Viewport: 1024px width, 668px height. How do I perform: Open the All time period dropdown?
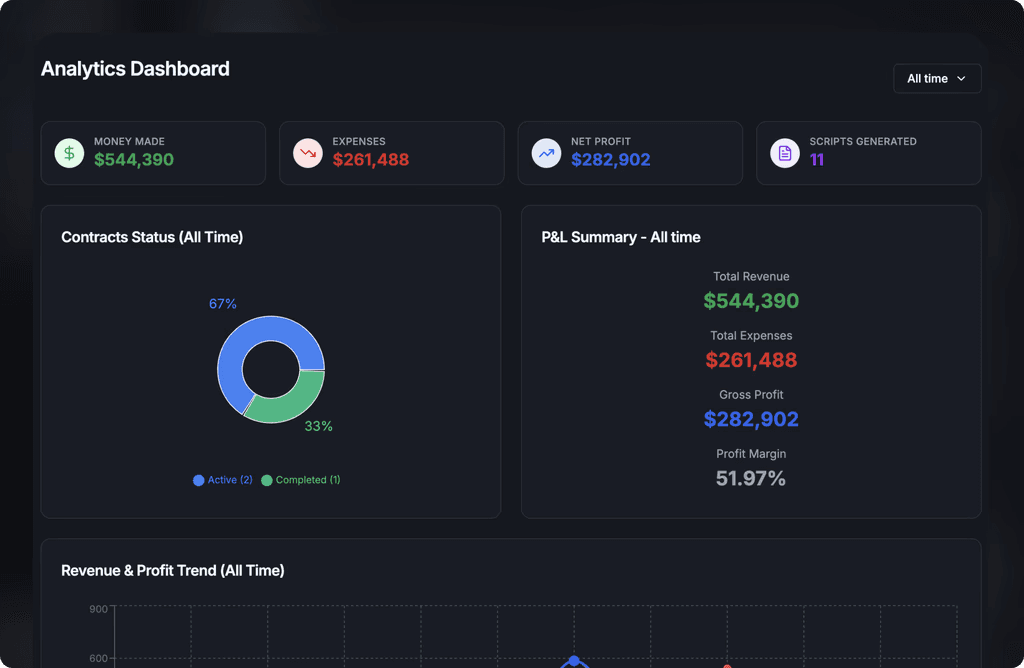point(937,78)
